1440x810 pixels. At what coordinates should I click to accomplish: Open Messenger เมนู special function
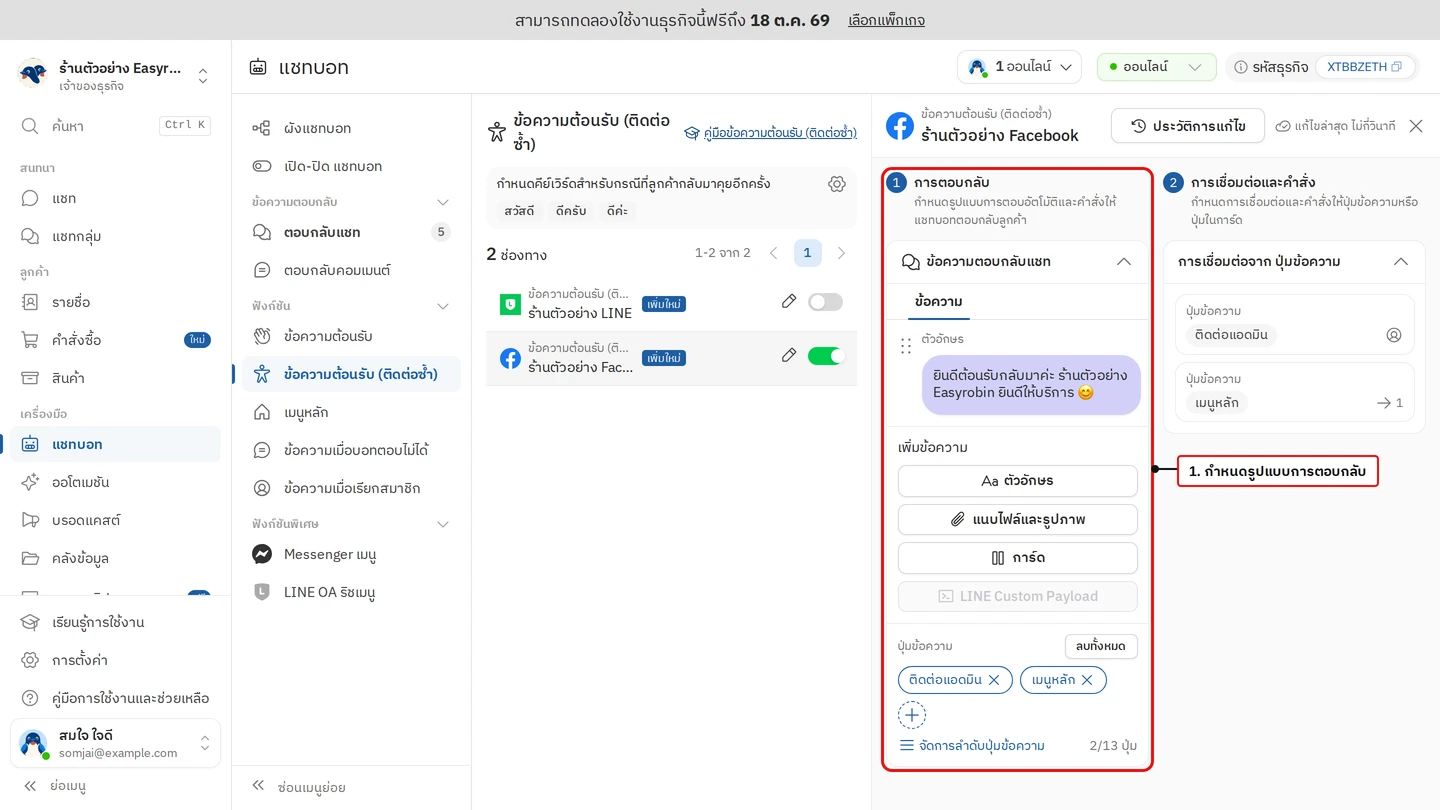point(351,554)
